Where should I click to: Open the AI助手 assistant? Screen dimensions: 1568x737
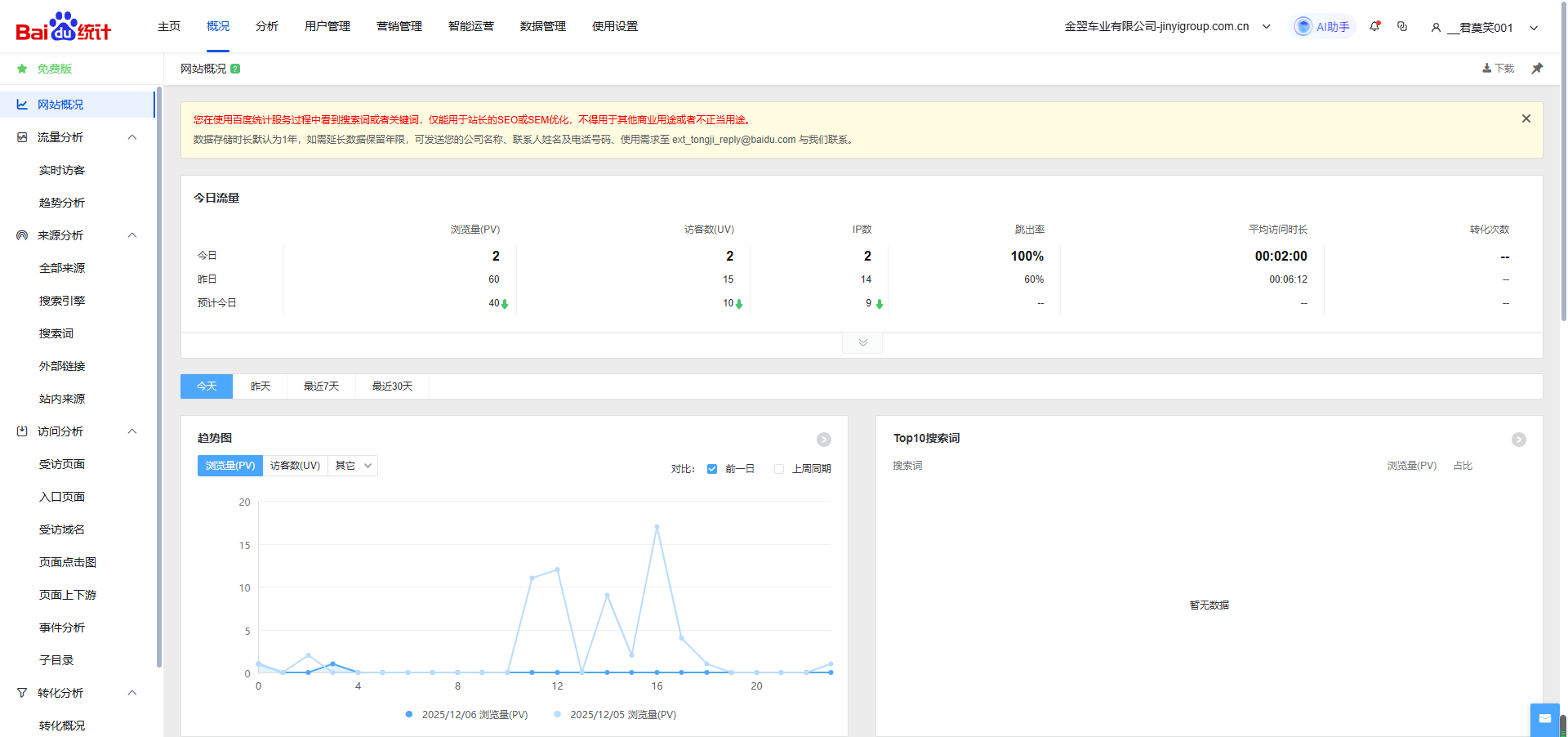[x=1323, y=27]
